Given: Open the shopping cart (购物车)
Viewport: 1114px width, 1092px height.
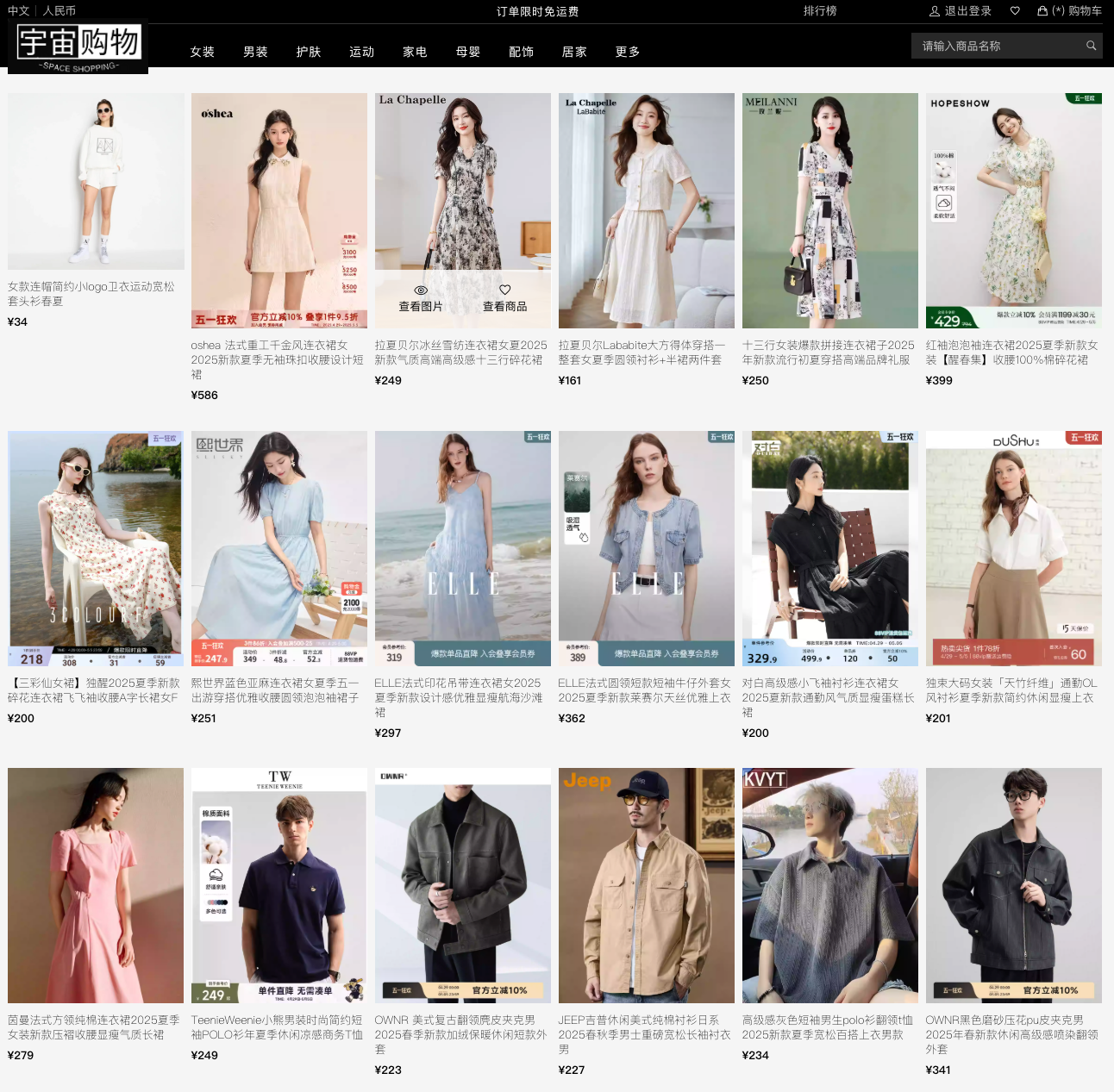Looking at the screenshot, I should pos(1069,11).
